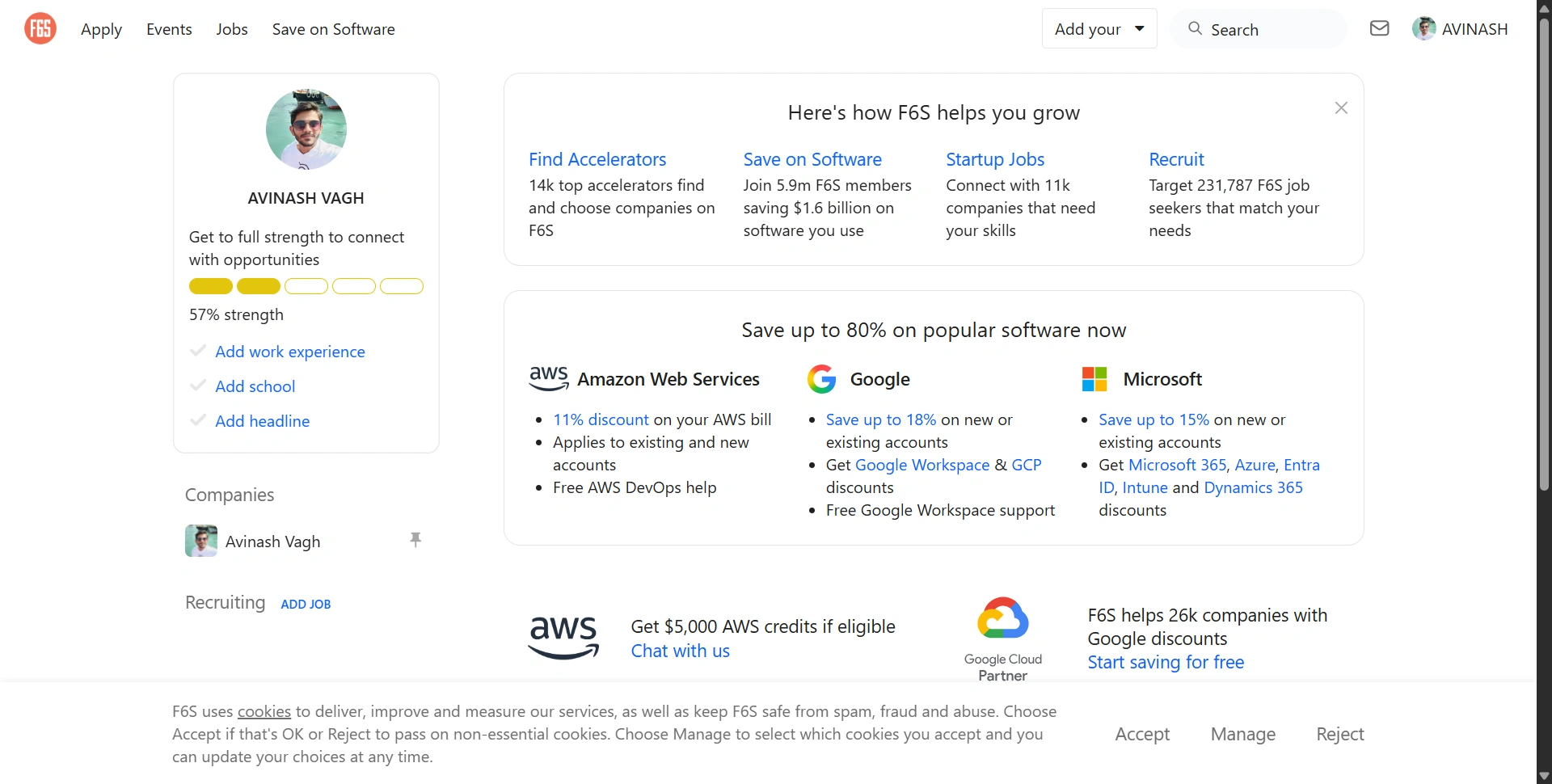Click the Chat with us link
Viewport: 1552px width, 784px height.
click(x=680, y=651)
